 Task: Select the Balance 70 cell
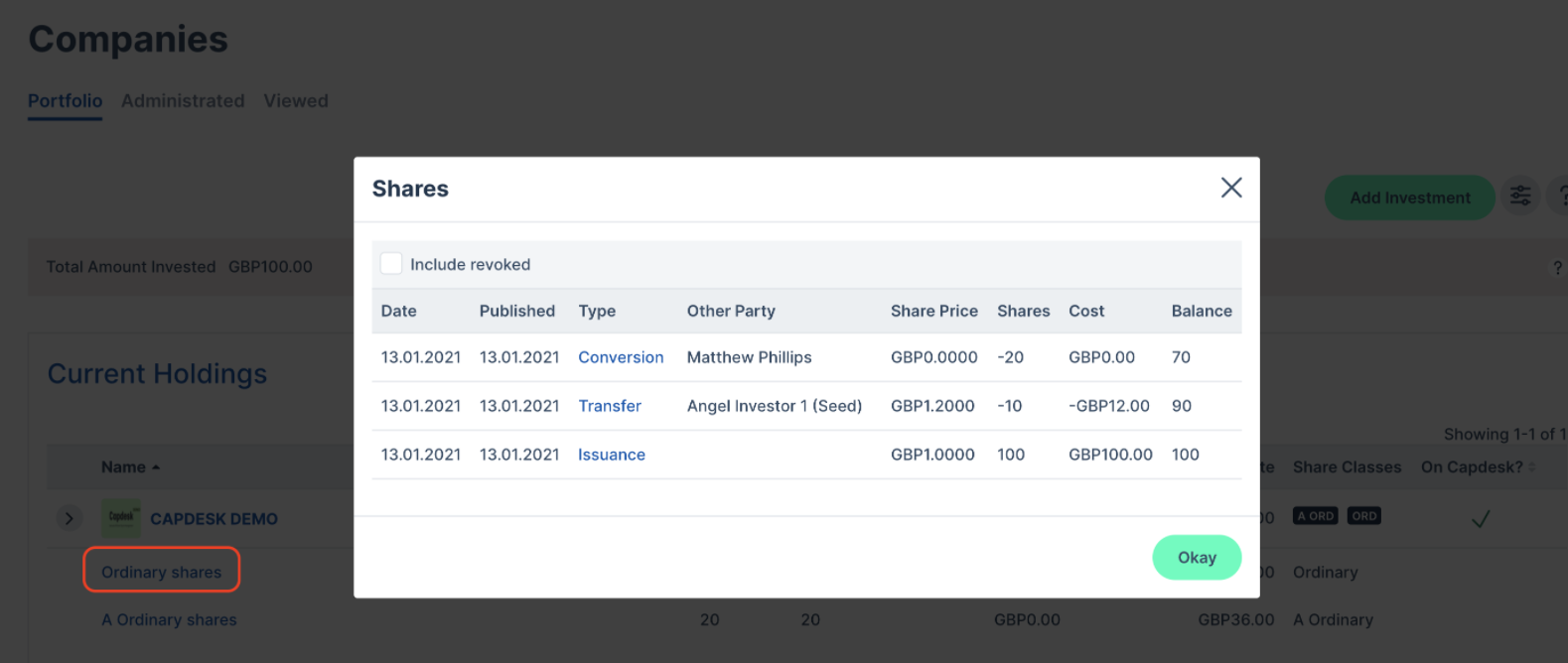pos(1181,357)
